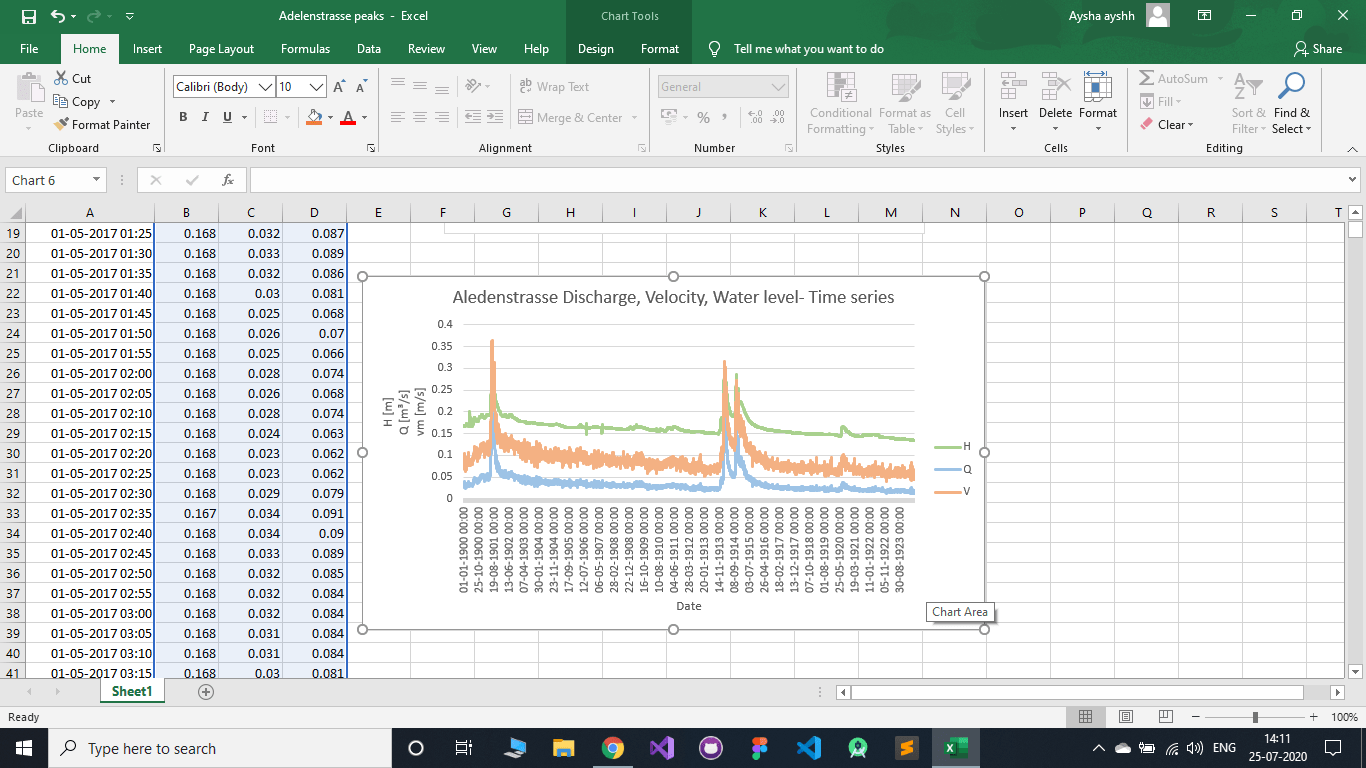
Task: Click the Center Align text icon
Action: pos(417,117)
